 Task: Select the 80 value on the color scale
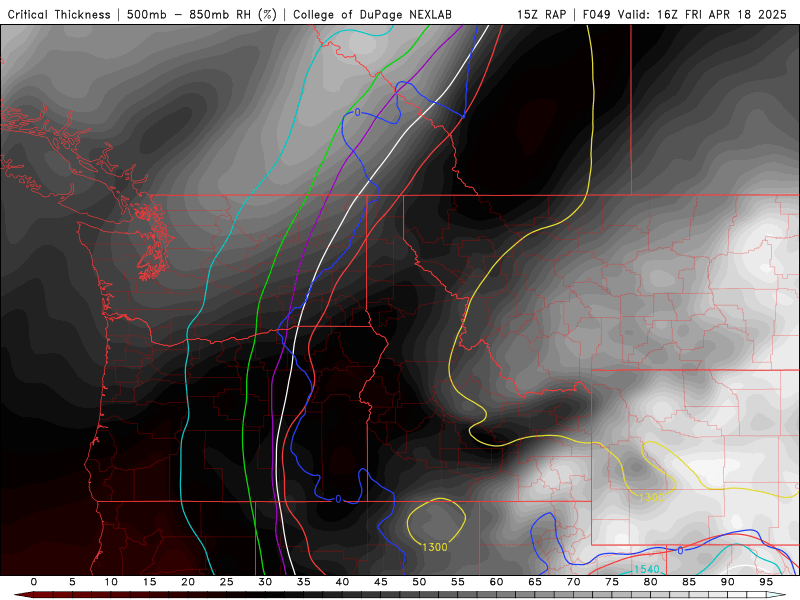[650, 582]
